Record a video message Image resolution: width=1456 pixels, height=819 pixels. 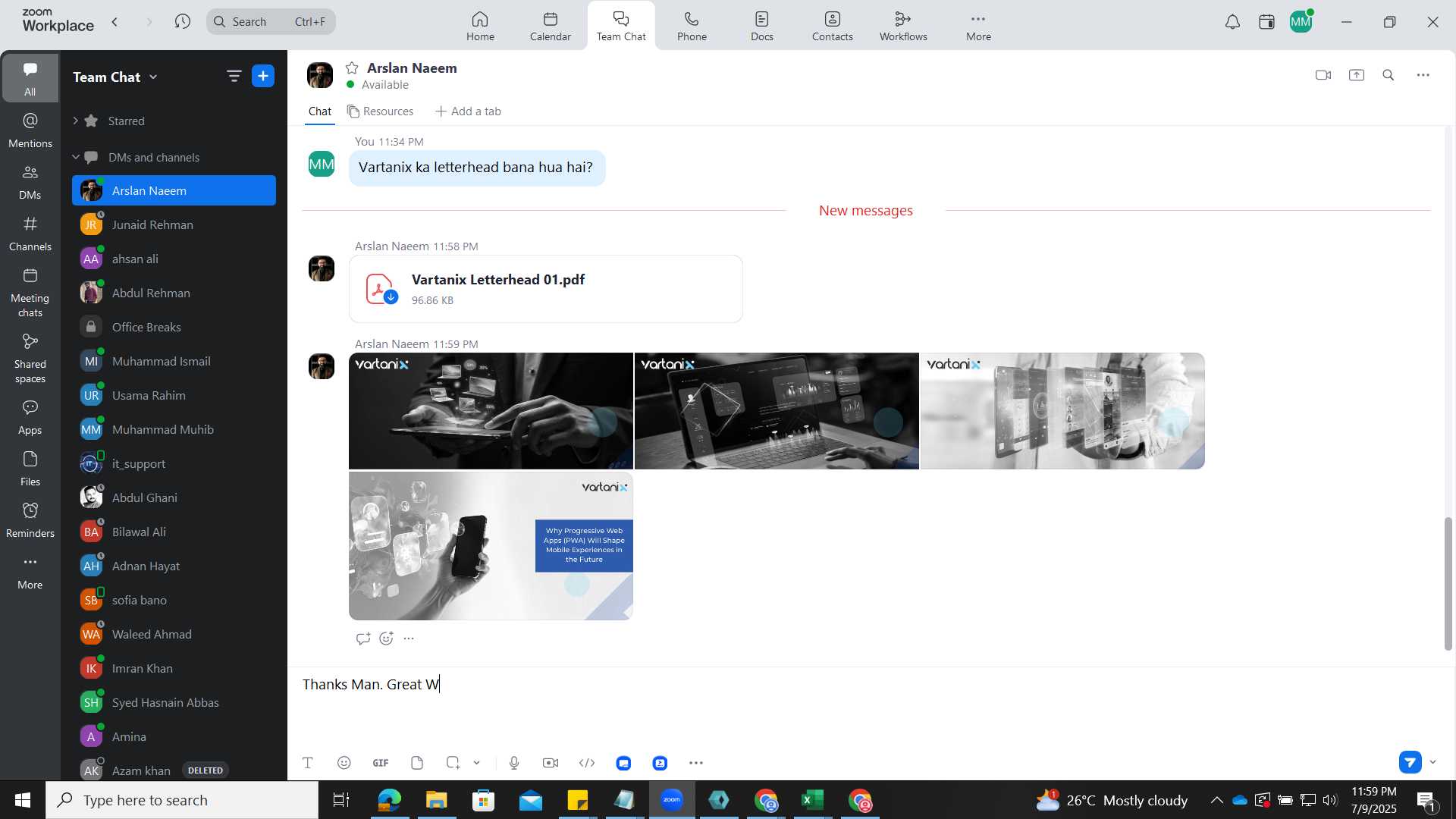pos(551,763)
